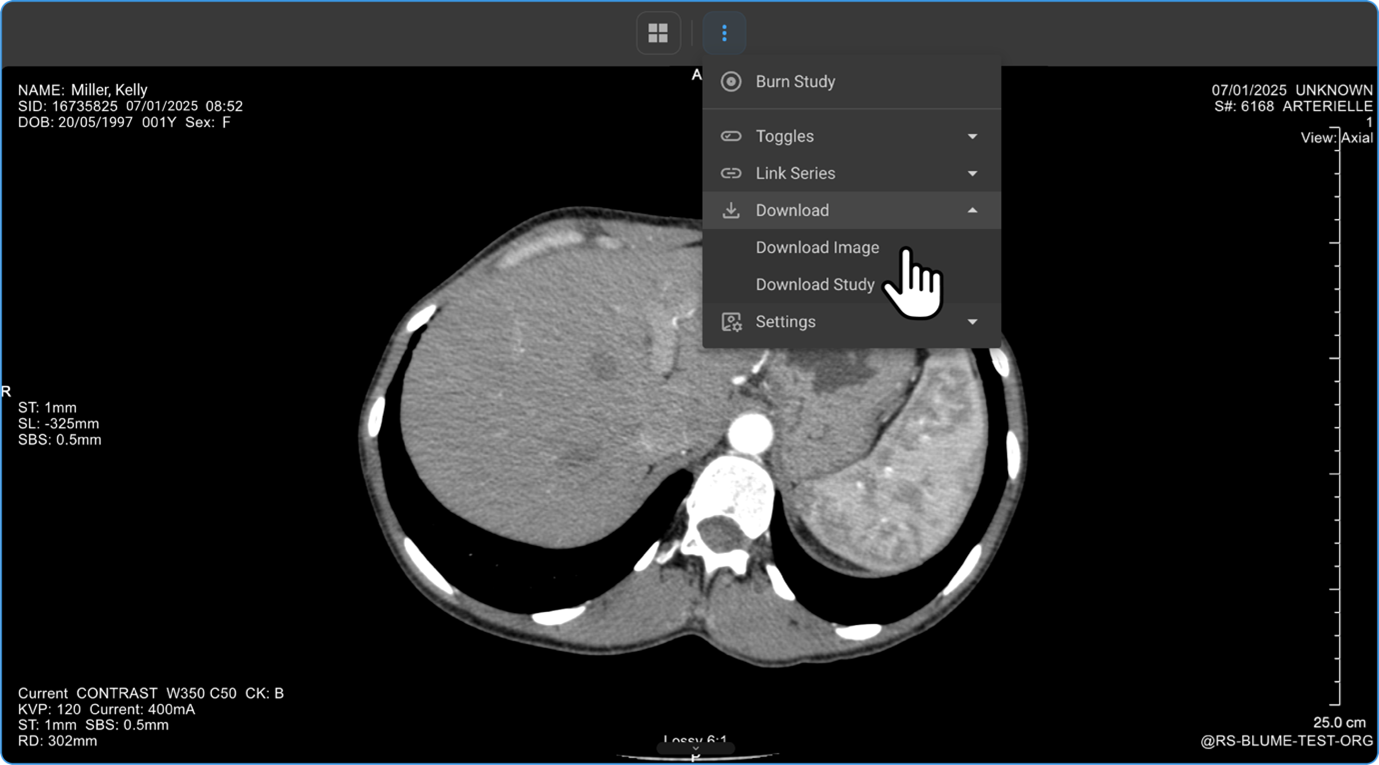Select the Link Series menu label
Screen dimensions: 1379x765
(x=795, y=173)
